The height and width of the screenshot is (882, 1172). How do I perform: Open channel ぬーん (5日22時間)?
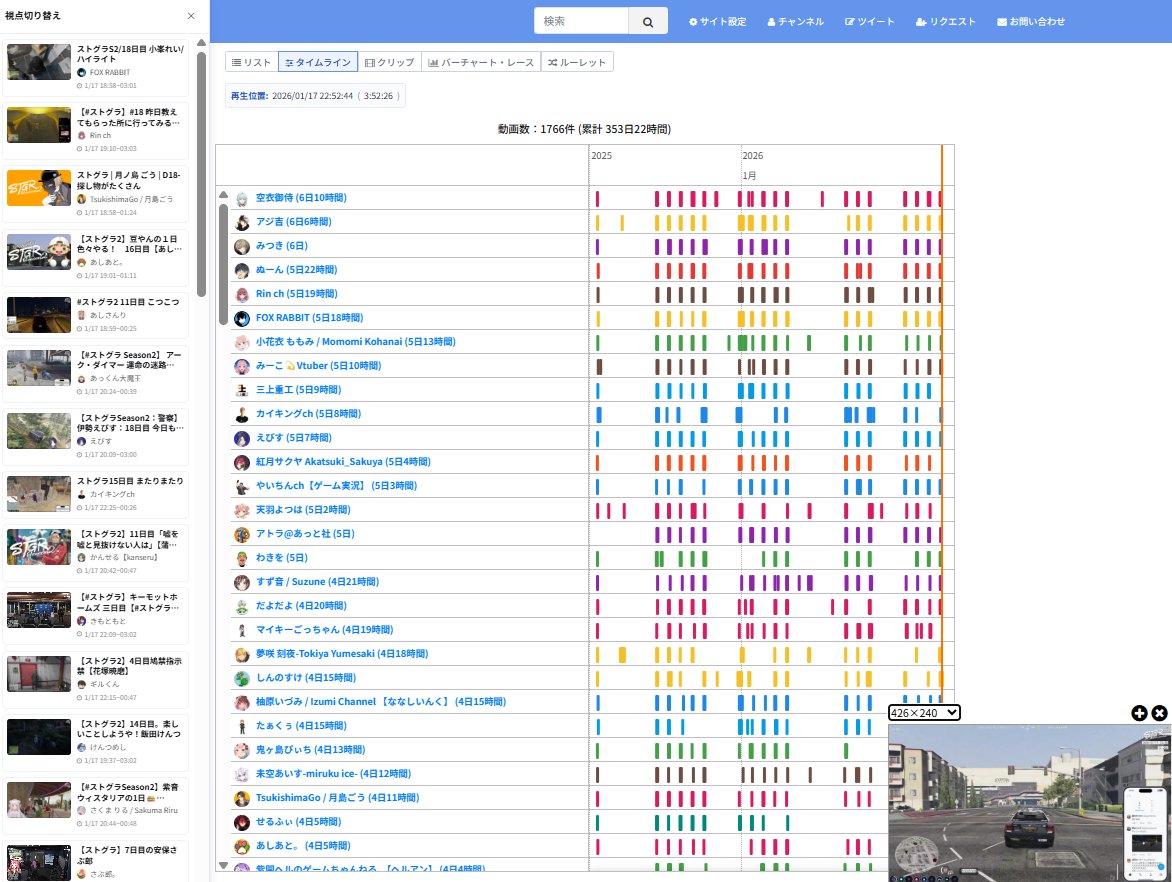tap(296, 270)
